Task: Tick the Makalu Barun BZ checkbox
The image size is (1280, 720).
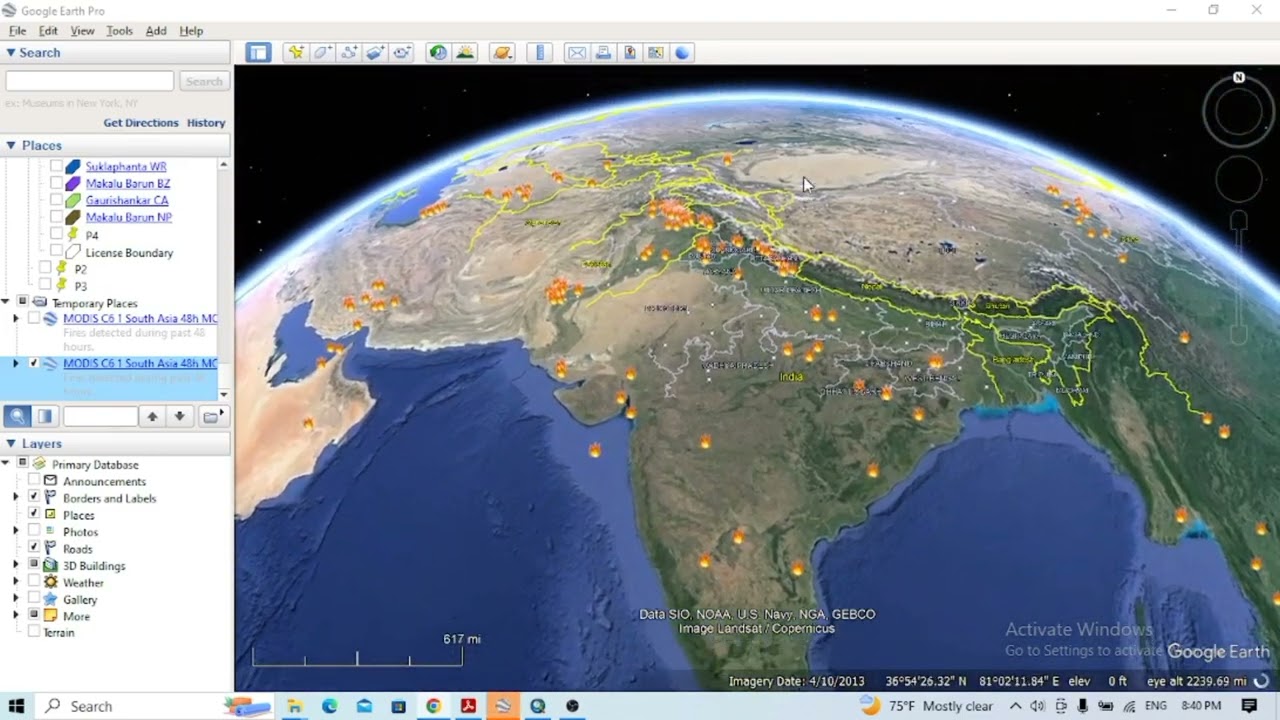Action: pos(57,184)
